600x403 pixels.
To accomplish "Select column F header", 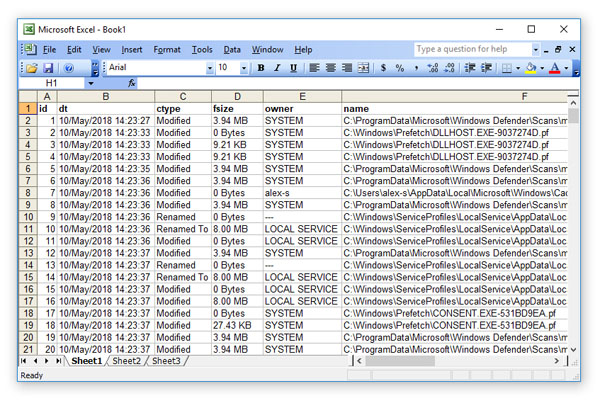I will 454,96.
